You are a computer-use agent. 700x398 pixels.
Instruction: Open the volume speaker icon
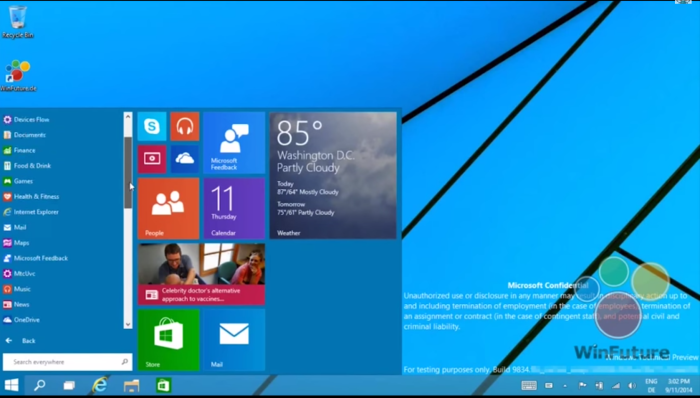pos(632,386)
